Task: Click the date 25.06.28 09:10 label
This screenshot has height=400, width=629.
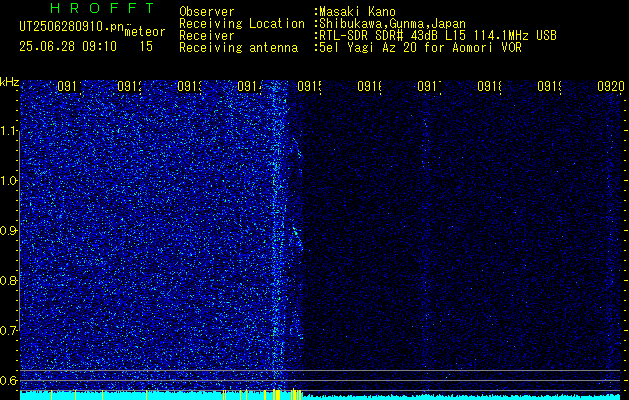Action: (68, 47)
